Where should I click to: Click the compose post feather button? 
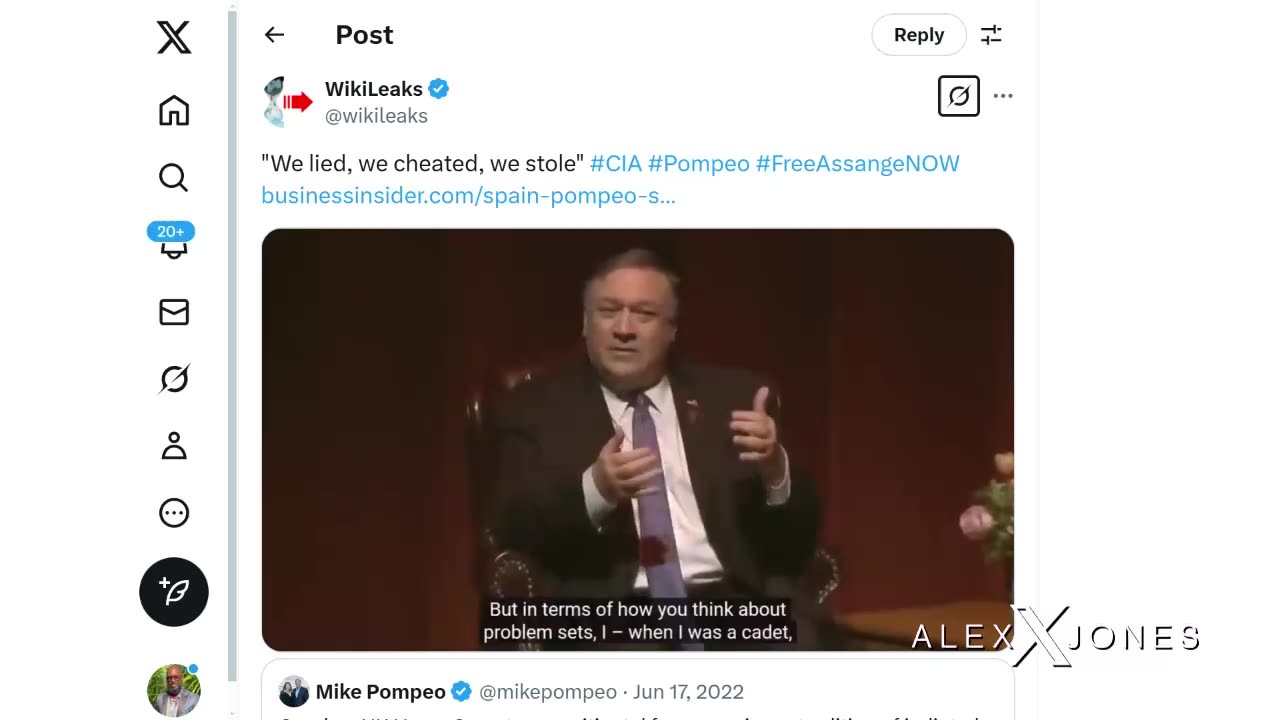pyautogui.click(x=174, y=592)
